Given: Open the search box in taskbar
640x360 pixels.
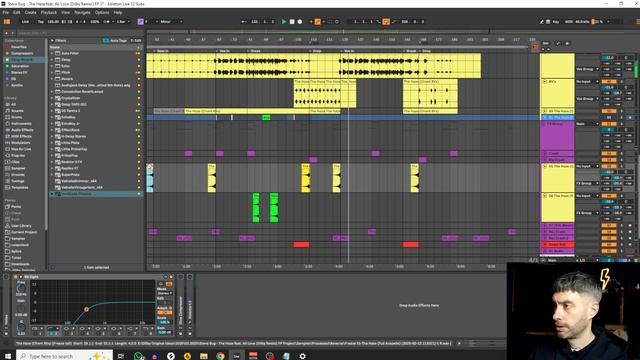Looking at the screenshot, I should coord(64,356).
